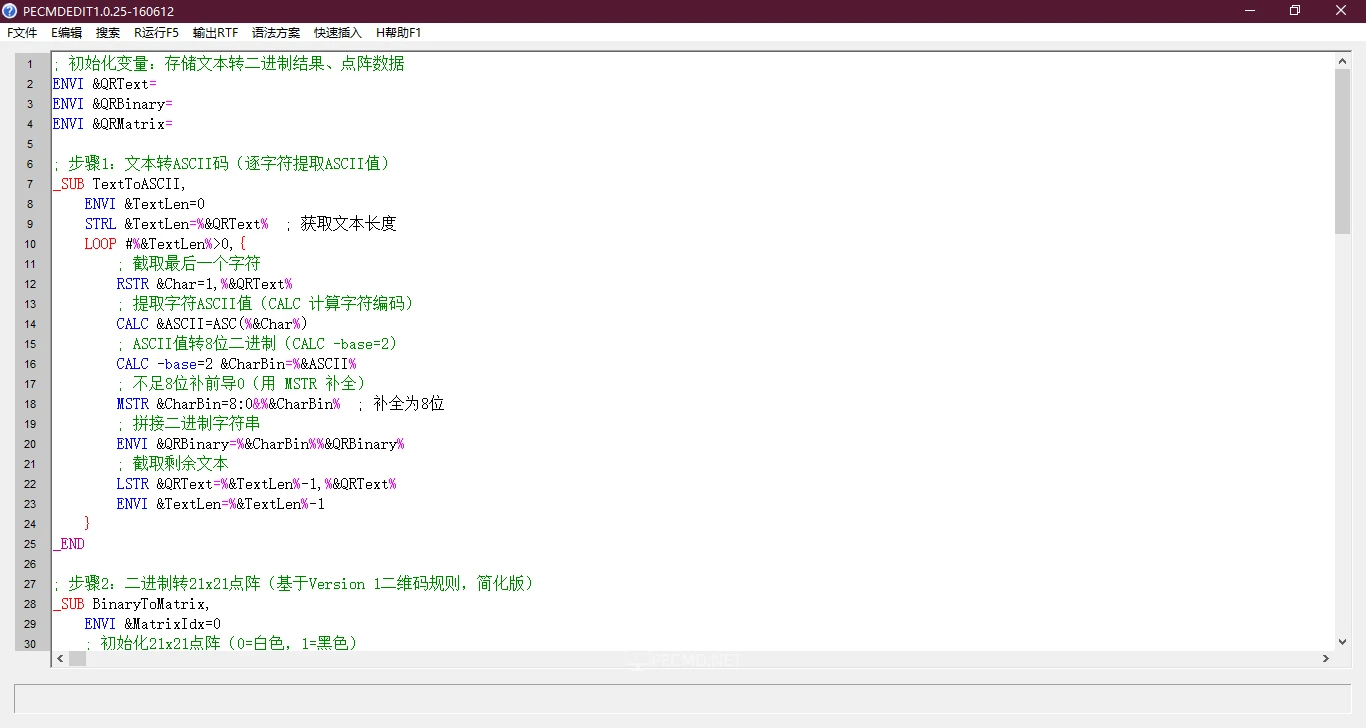Click the ENVI &QRText= line
The width and height of the screenshot is (1366, 728).
click(x=110, y=83)
